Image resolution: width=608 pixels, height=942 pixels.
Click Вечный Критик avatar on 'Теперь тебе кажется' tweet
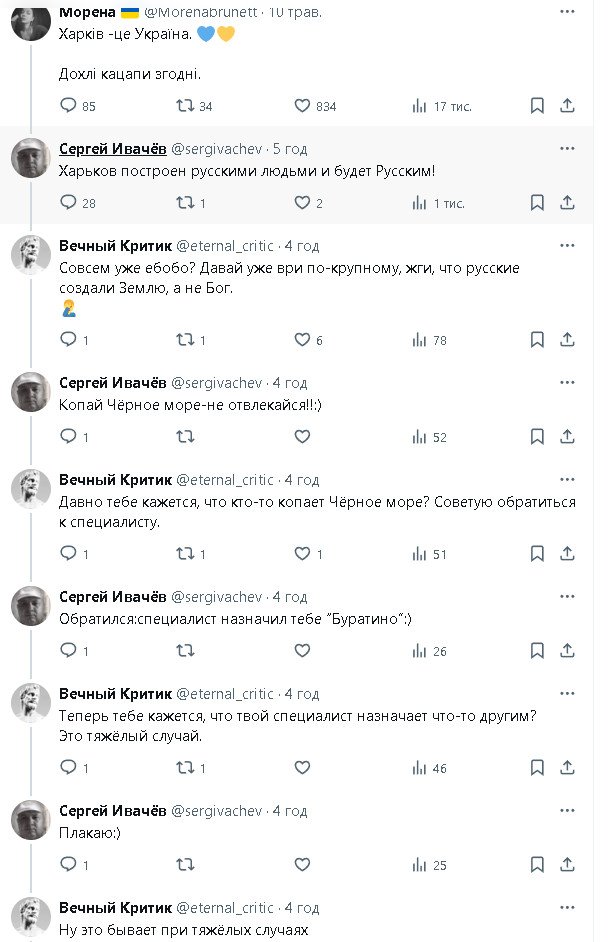coord(31,703)
